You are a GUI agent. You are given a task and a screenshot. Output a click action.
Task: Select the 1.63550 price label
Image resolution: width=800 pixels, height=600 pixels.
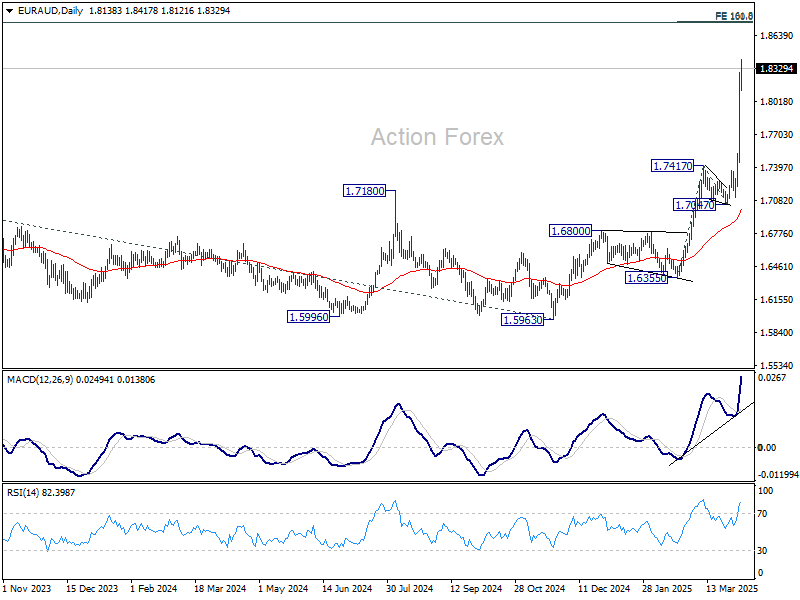click(646, 278)
